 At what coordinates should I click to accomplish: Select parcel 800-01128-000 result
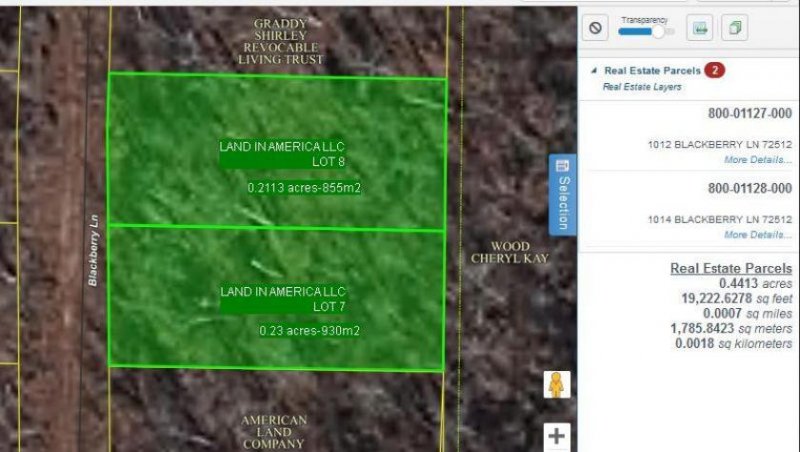point(749,188)
